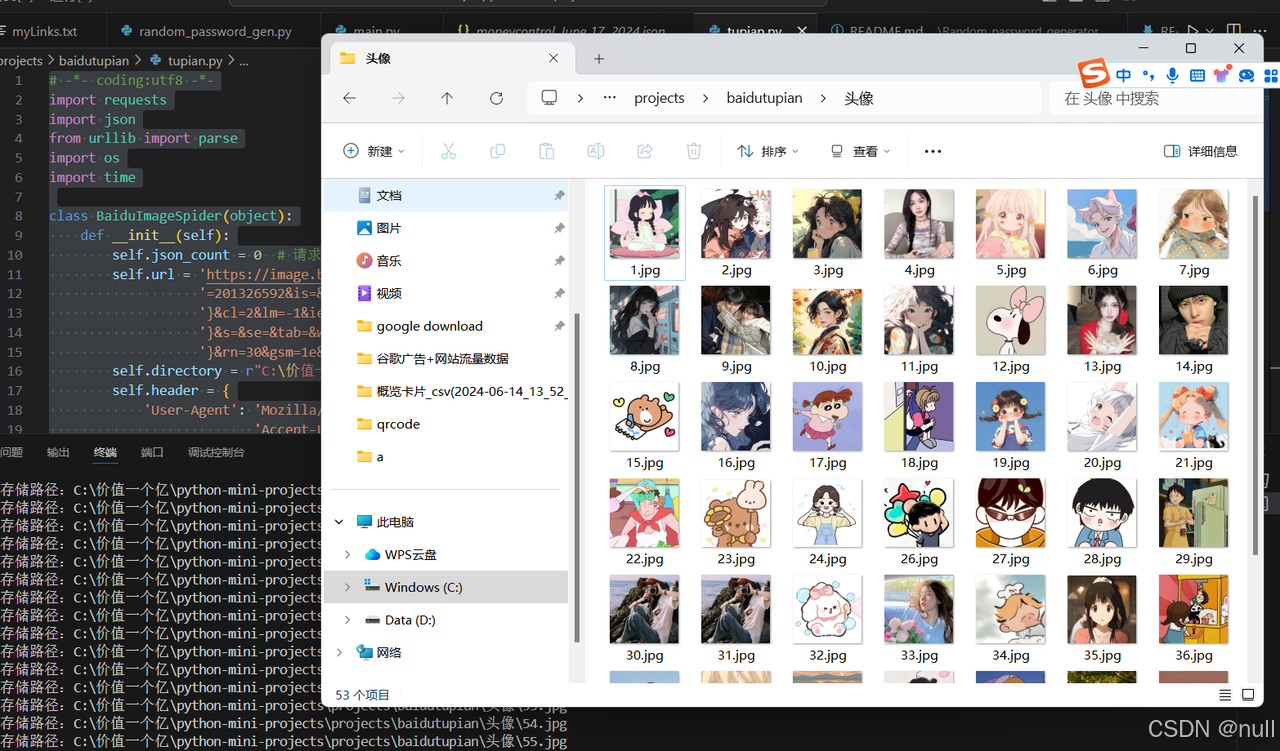Unpin 文档 from quick access
1280x751 pixels.
coord(559,196)
